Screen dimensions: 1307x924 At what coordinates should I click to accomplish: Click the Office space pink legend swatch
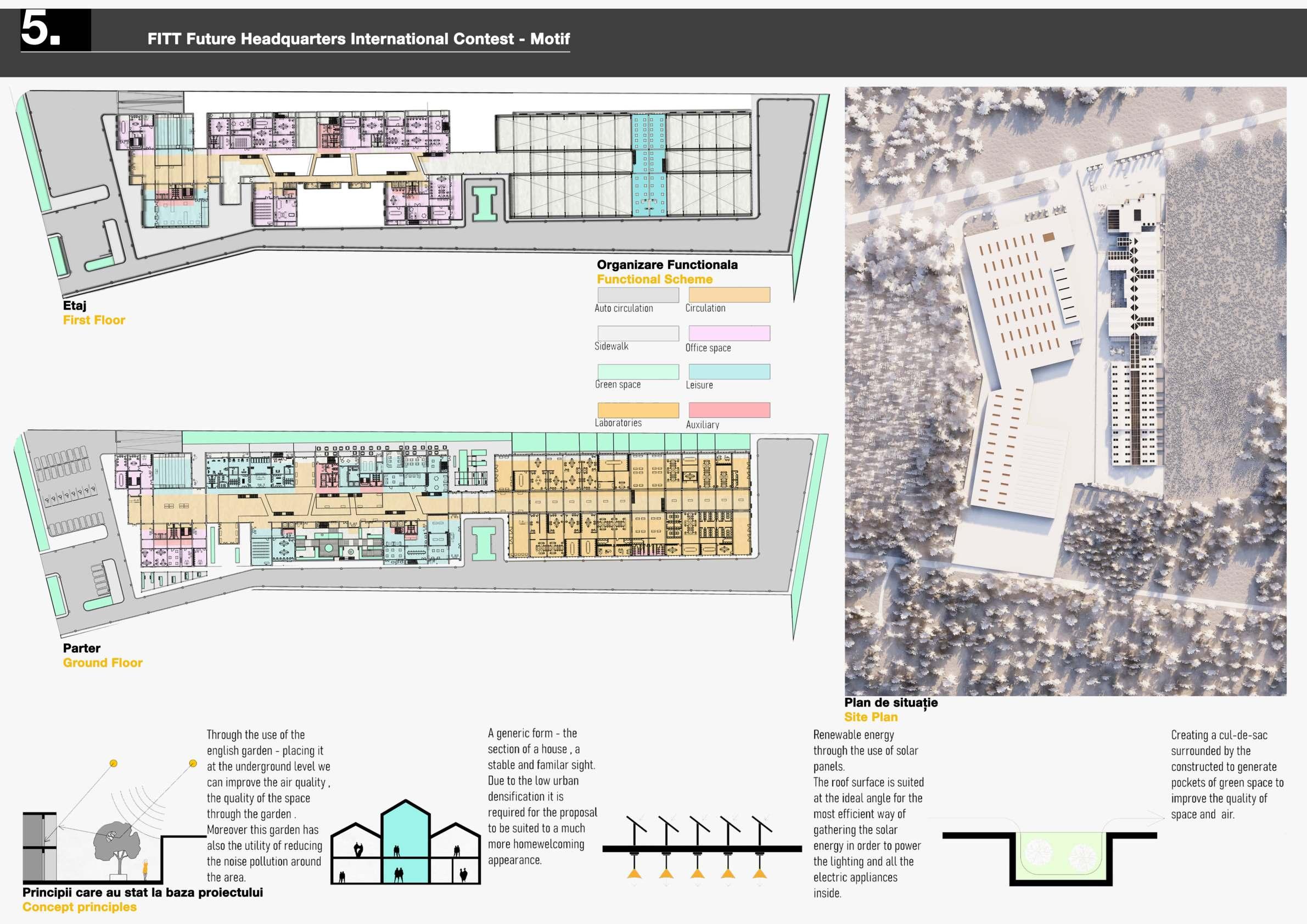pos(728,333)
